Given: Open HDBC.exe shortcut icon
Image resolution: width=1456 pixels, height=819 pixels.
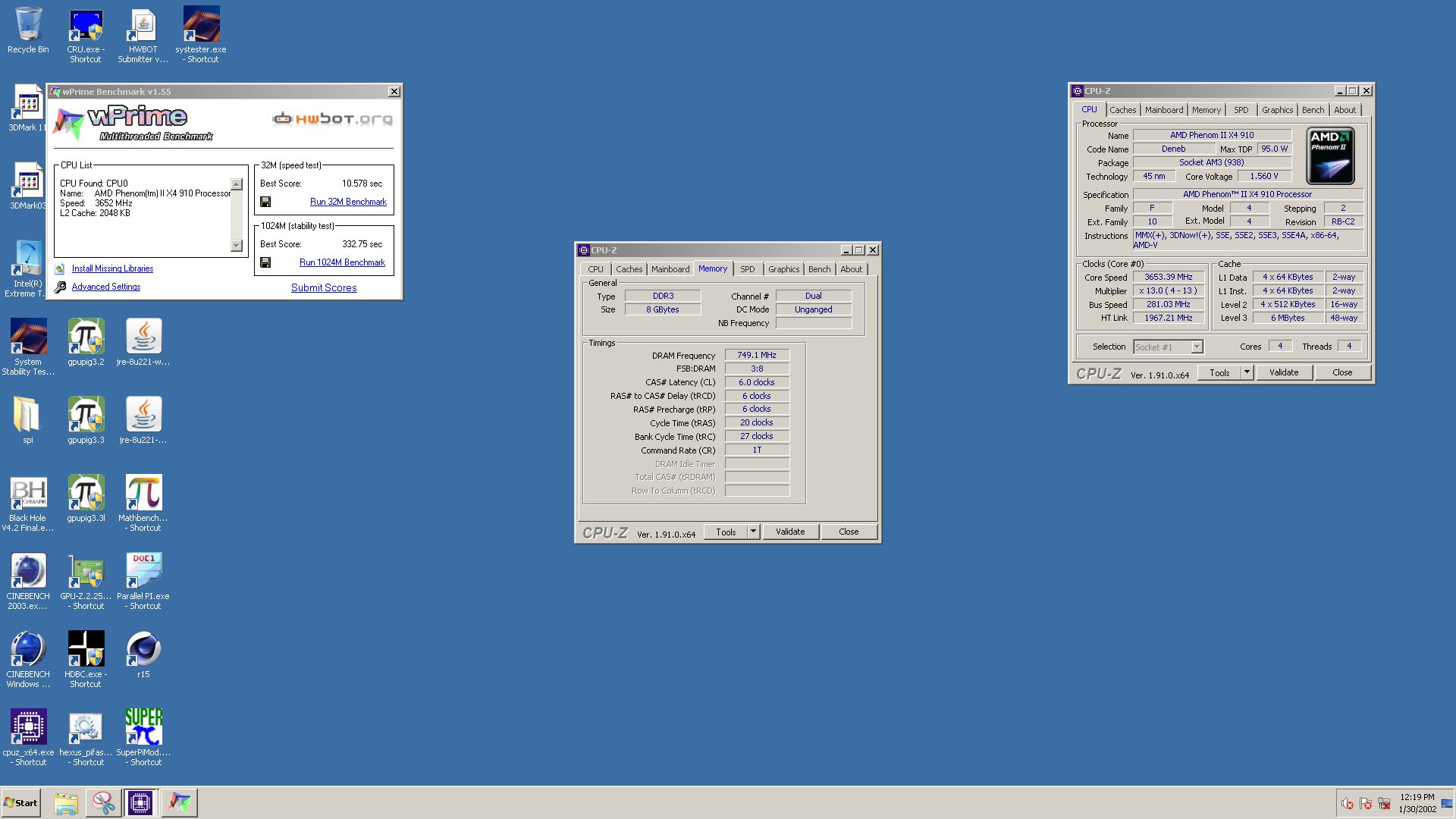Looking at the screenshot, I should click(86, 660).
